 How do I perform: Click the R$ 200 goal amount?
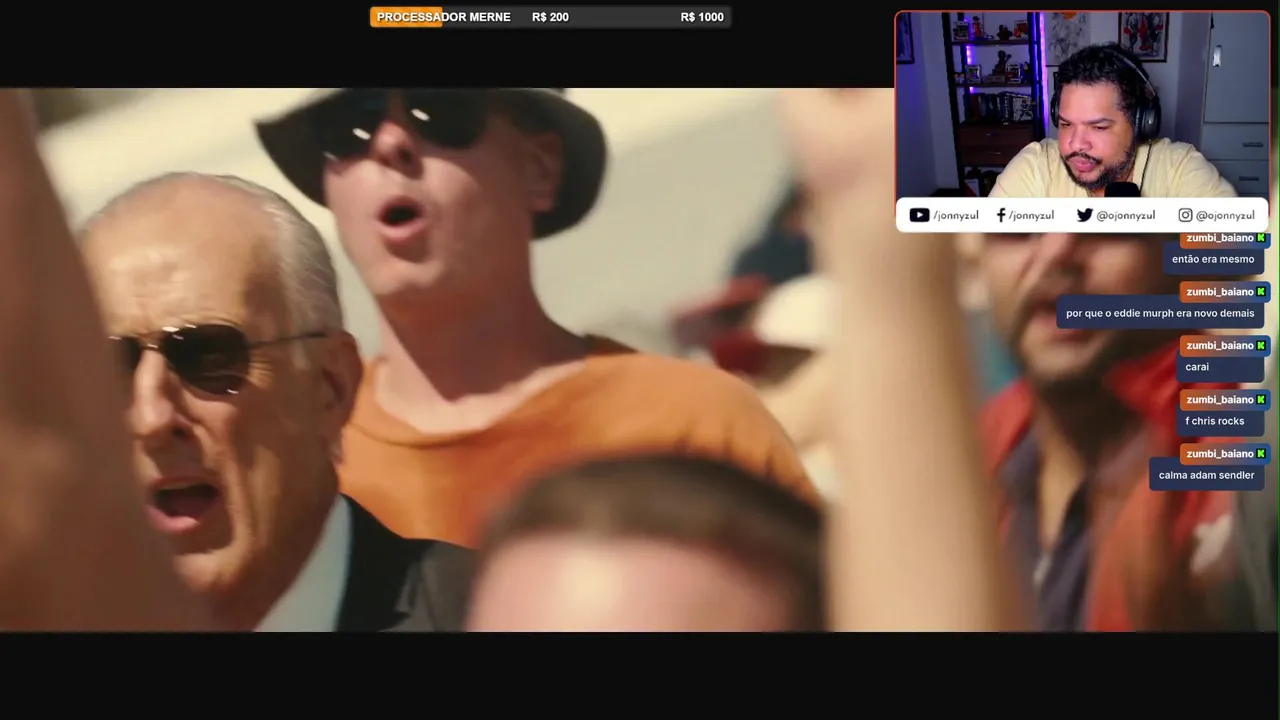point(550,17)
